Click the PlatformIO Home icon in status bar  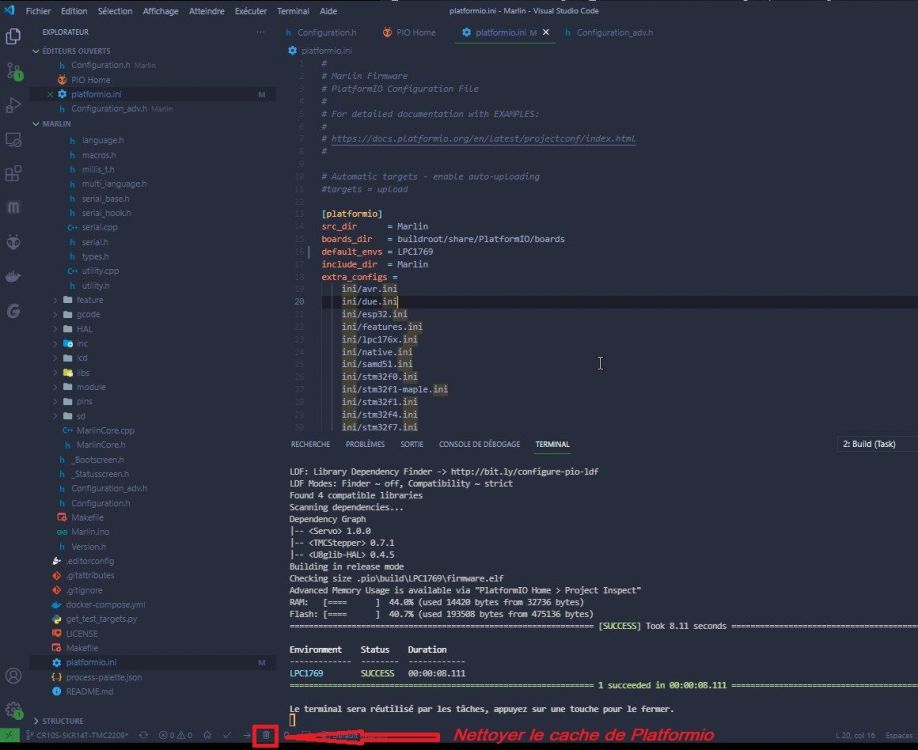coord(207,735)
